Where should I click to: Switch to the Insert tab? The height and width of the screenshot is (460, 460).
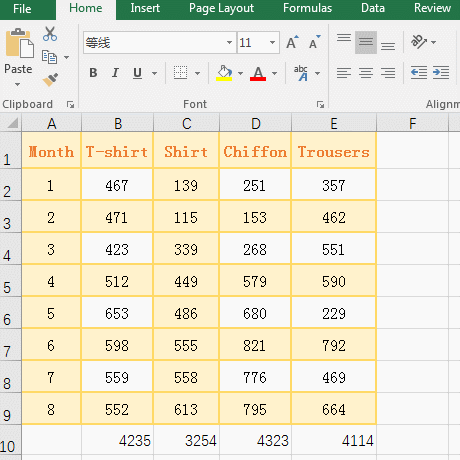[x=145, y=8]
